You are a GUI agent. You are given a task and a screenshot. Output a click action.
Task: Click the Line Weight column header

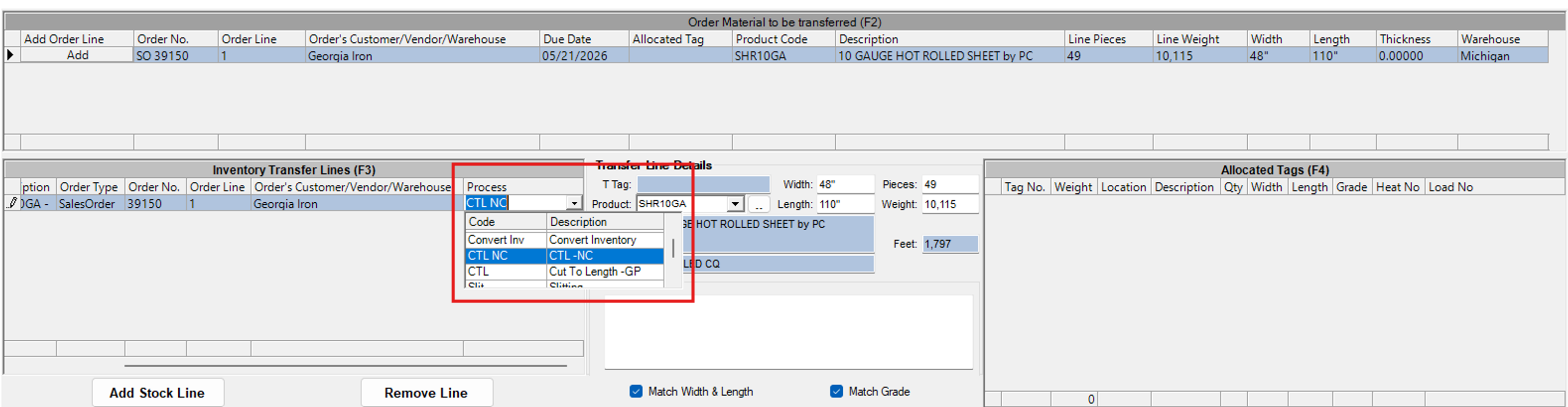pos(1200,39)
